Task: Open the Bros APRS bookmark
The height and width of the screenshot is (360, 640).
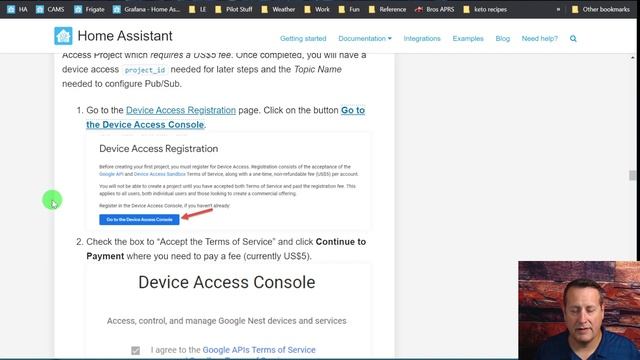Action: click(435, 9)
